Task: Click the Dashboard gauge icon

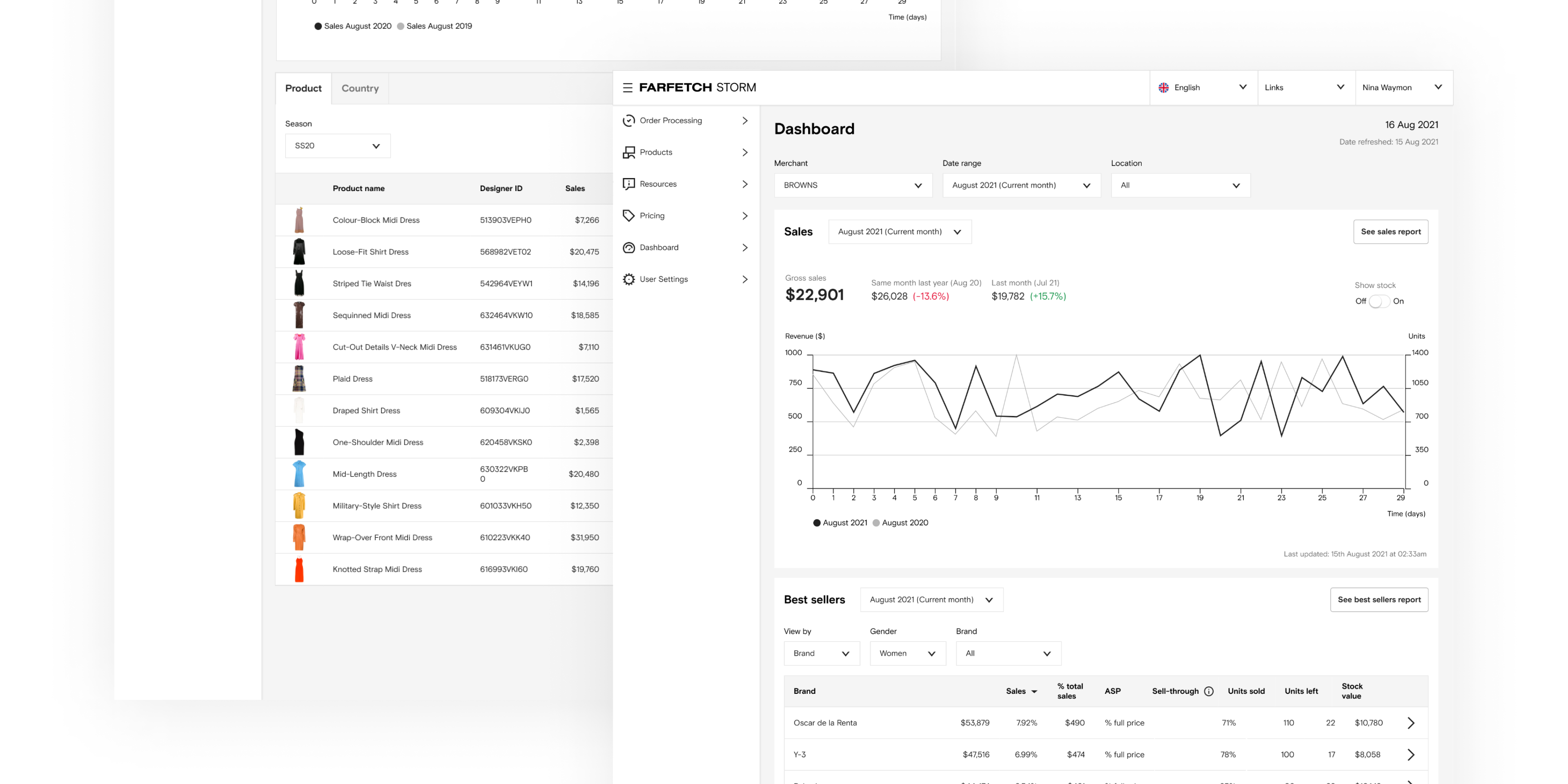Action: point(629,248)
